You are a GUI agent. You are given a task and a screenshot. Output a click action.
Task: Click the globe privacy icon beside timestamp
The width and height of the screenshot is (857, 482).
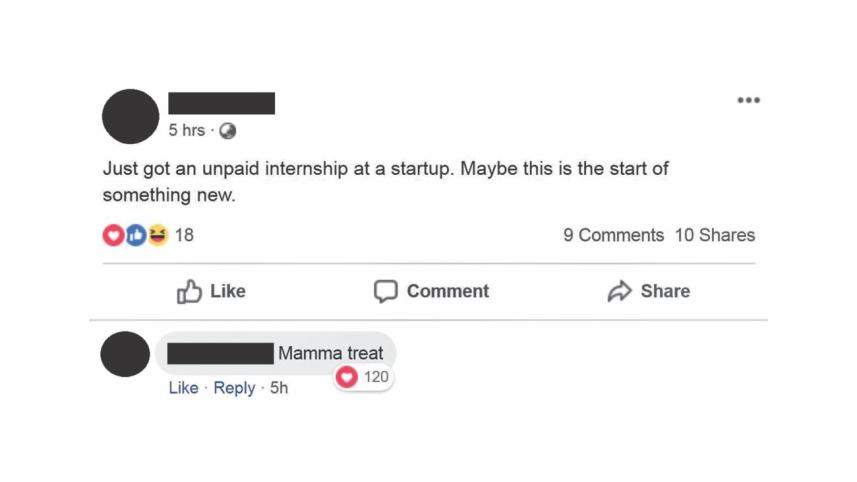[x=227, y=131]
